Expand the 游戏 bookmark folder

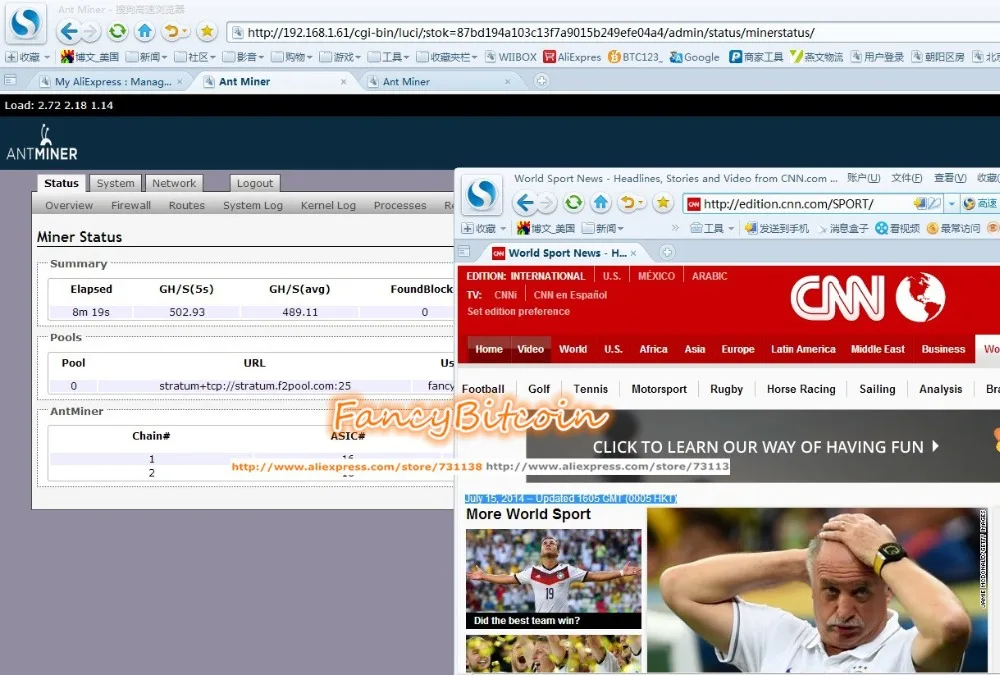click(x=340, y=57)
